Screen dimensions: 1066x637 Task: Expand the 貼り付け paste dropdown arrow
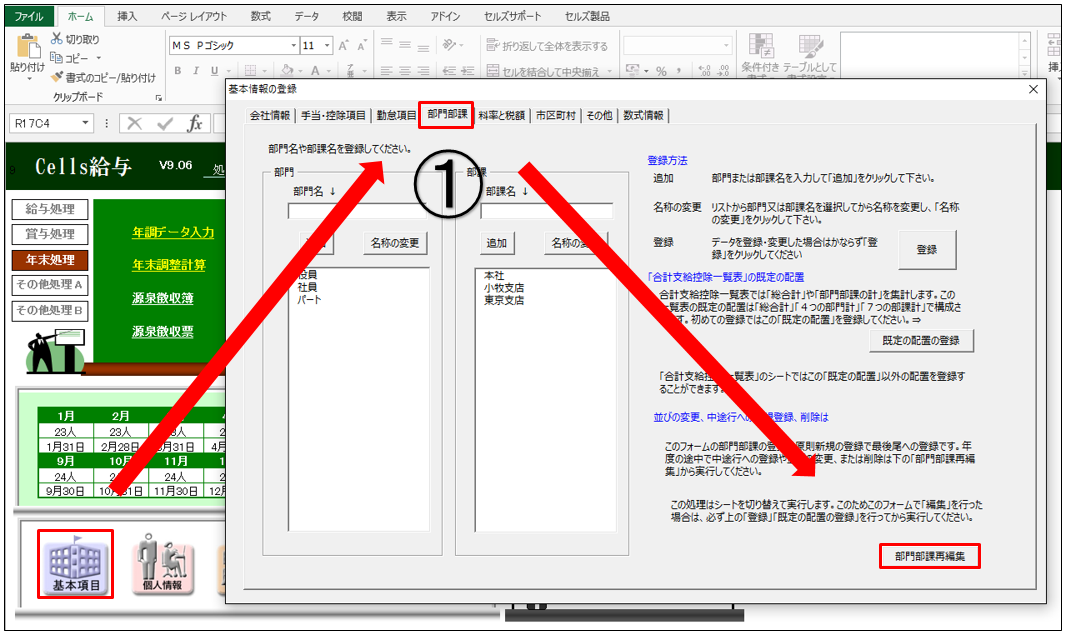[x=29, y=79]
